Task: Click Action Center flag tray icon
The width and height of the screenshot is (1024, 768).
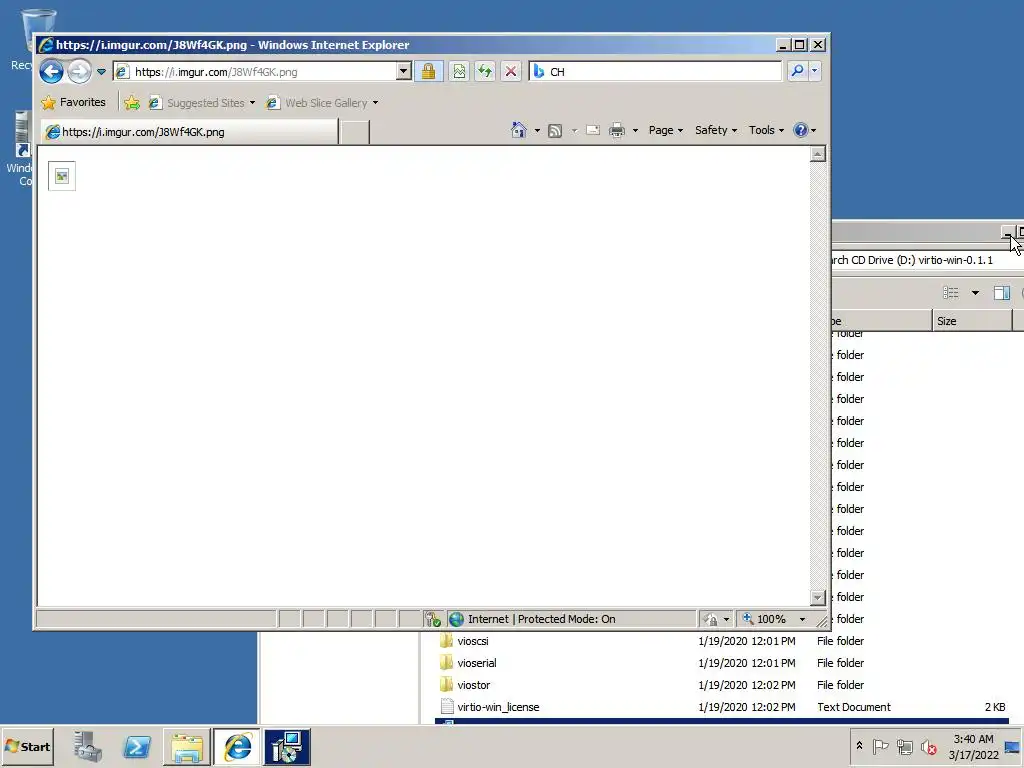Action: pos(880,746)
